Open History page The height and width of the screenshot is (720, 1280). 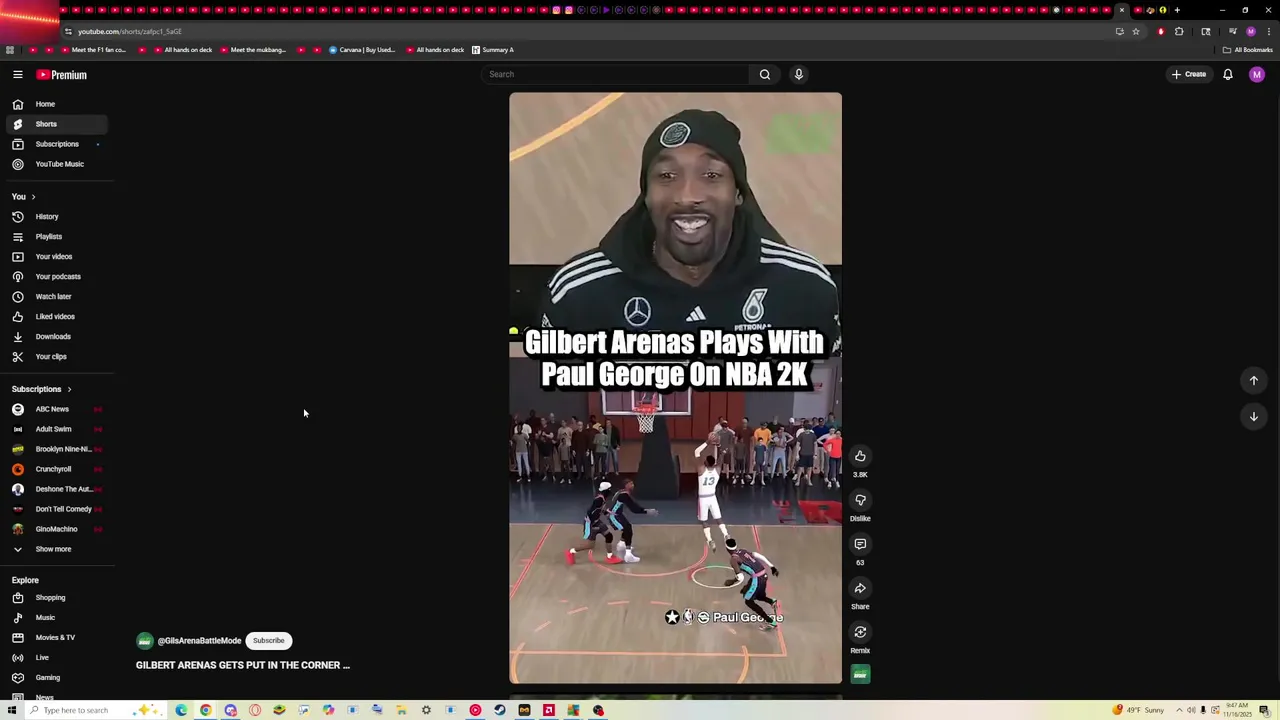(x=56, y=217)
